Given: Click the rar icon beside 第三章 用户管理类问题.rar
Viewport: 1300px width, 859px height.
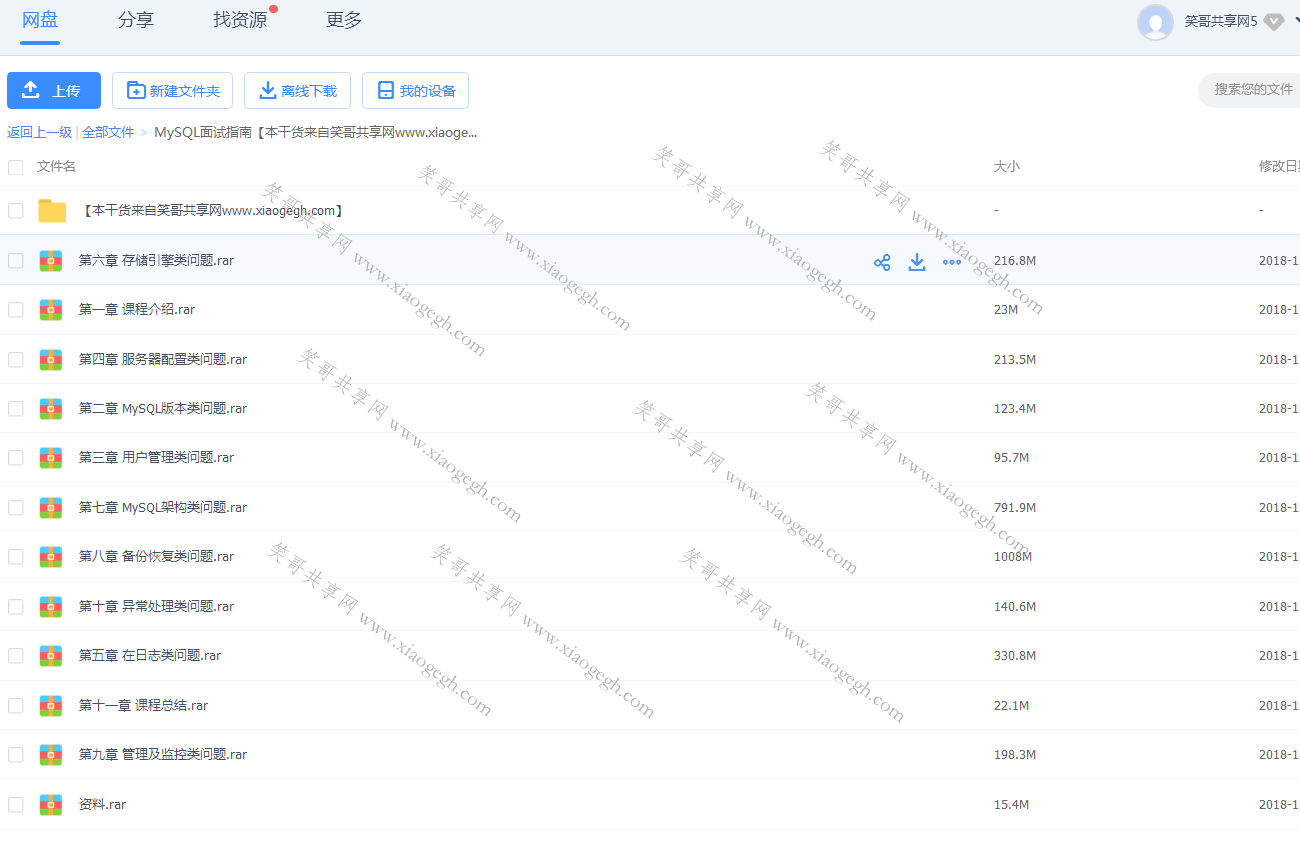Looking at the screenshot, I should click(51, 458).
